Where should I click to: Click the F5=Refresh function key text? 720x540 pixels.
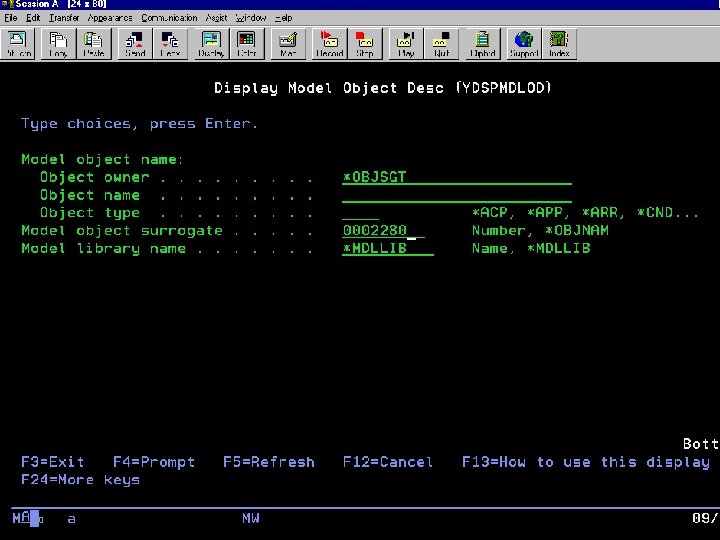269,462
